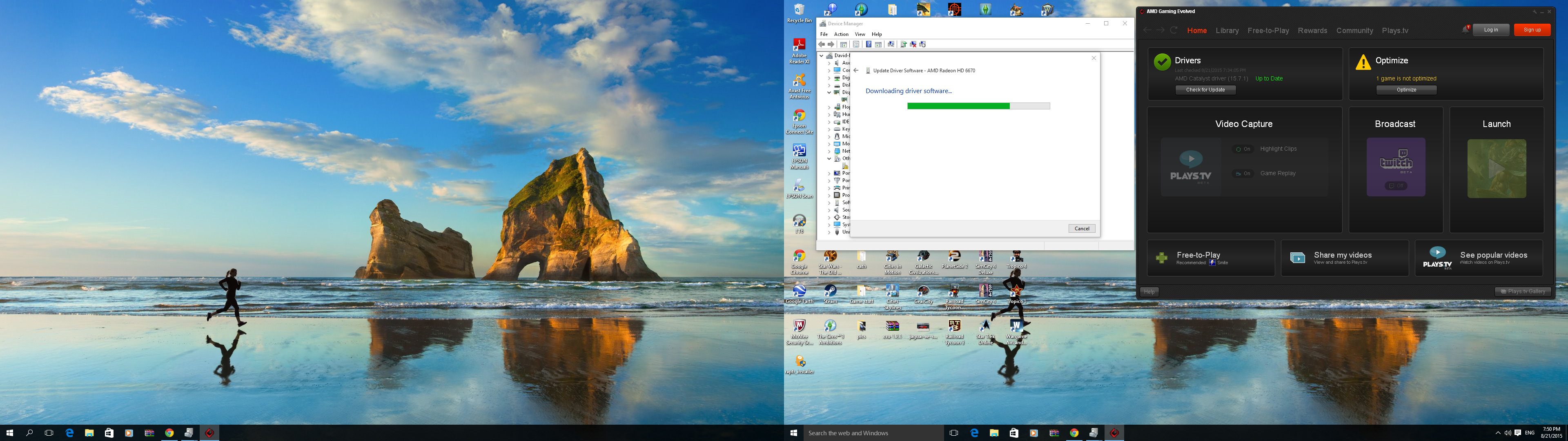Click the Properties icon in Device Manager toolbar

click(856, 45)
